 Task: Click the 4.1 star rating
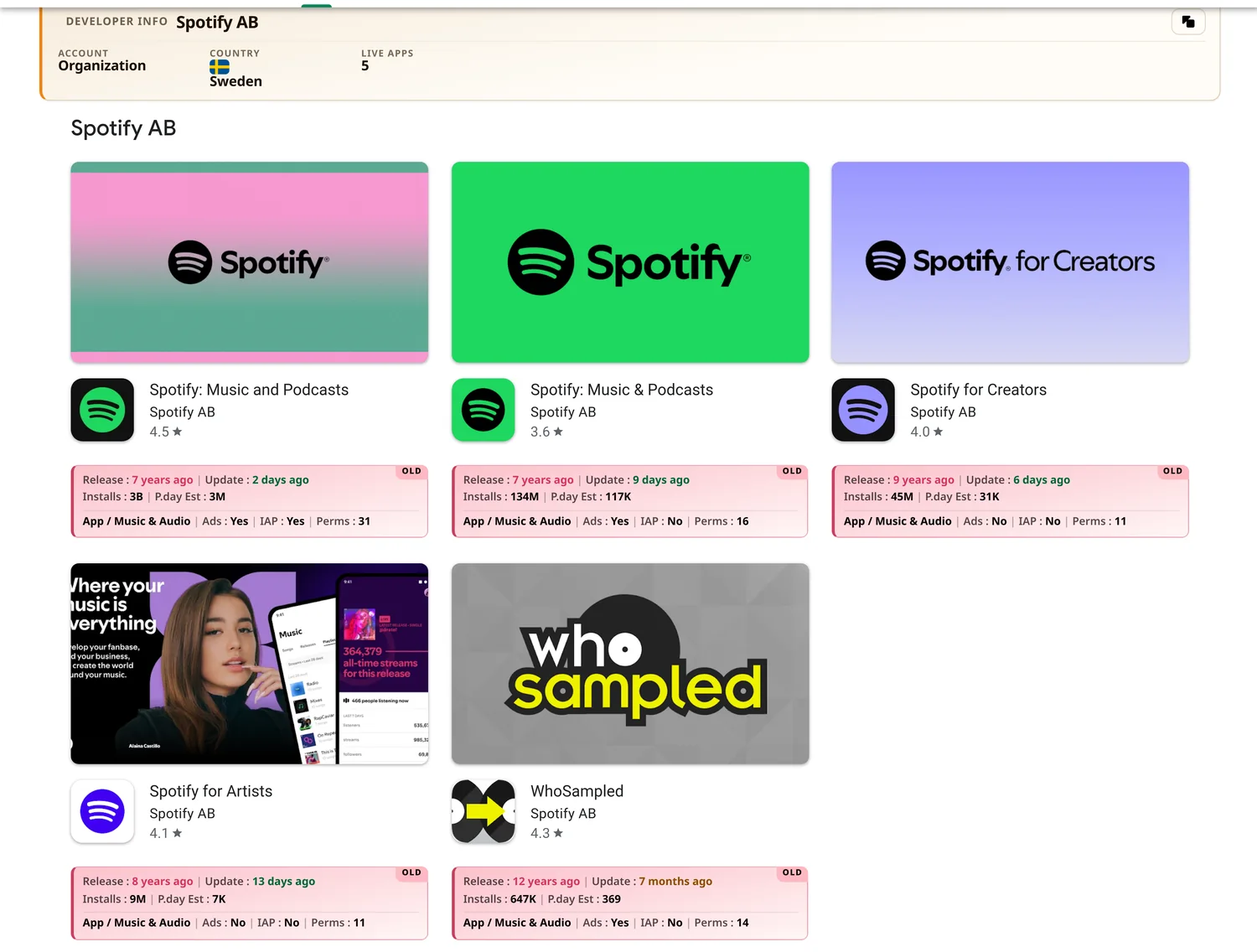click(166, 833)
